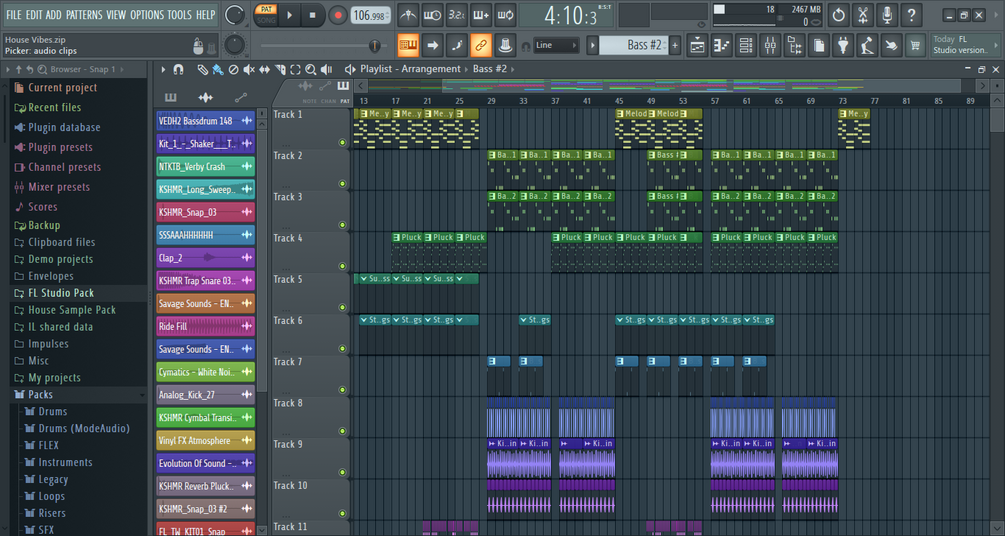Open the Mixer view button
Image resolution: width=1005 pixels, height=536 pixels.
(770, 46)
